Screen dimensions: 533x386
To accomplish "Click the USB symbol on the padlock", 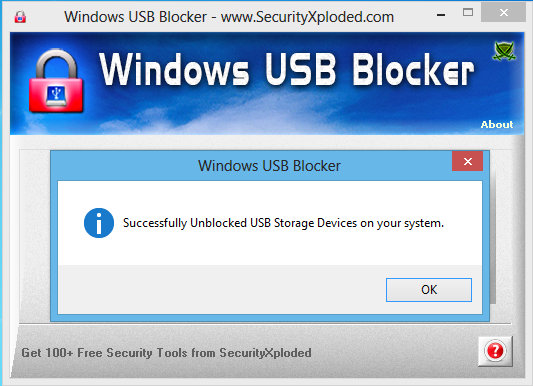I will click(56, 93).
